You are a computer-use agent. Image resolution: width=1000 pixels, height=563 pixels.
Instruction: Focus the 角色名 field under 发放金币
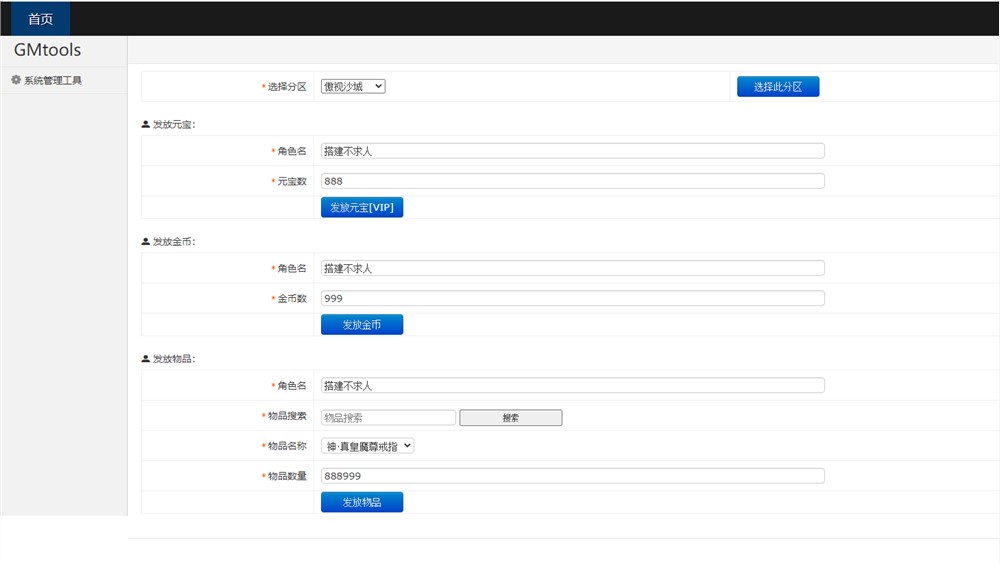(x=572, y=268)
